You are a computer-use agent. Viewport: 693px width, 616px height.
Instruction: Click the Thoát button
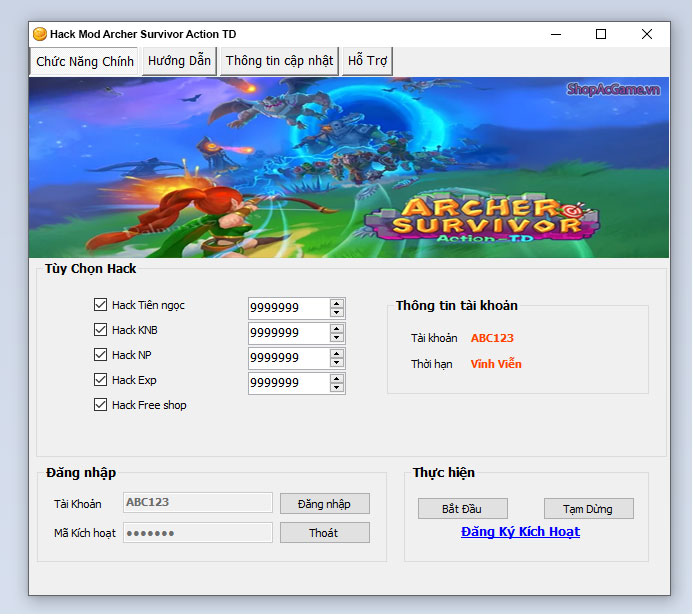click(x=325, y=533)
